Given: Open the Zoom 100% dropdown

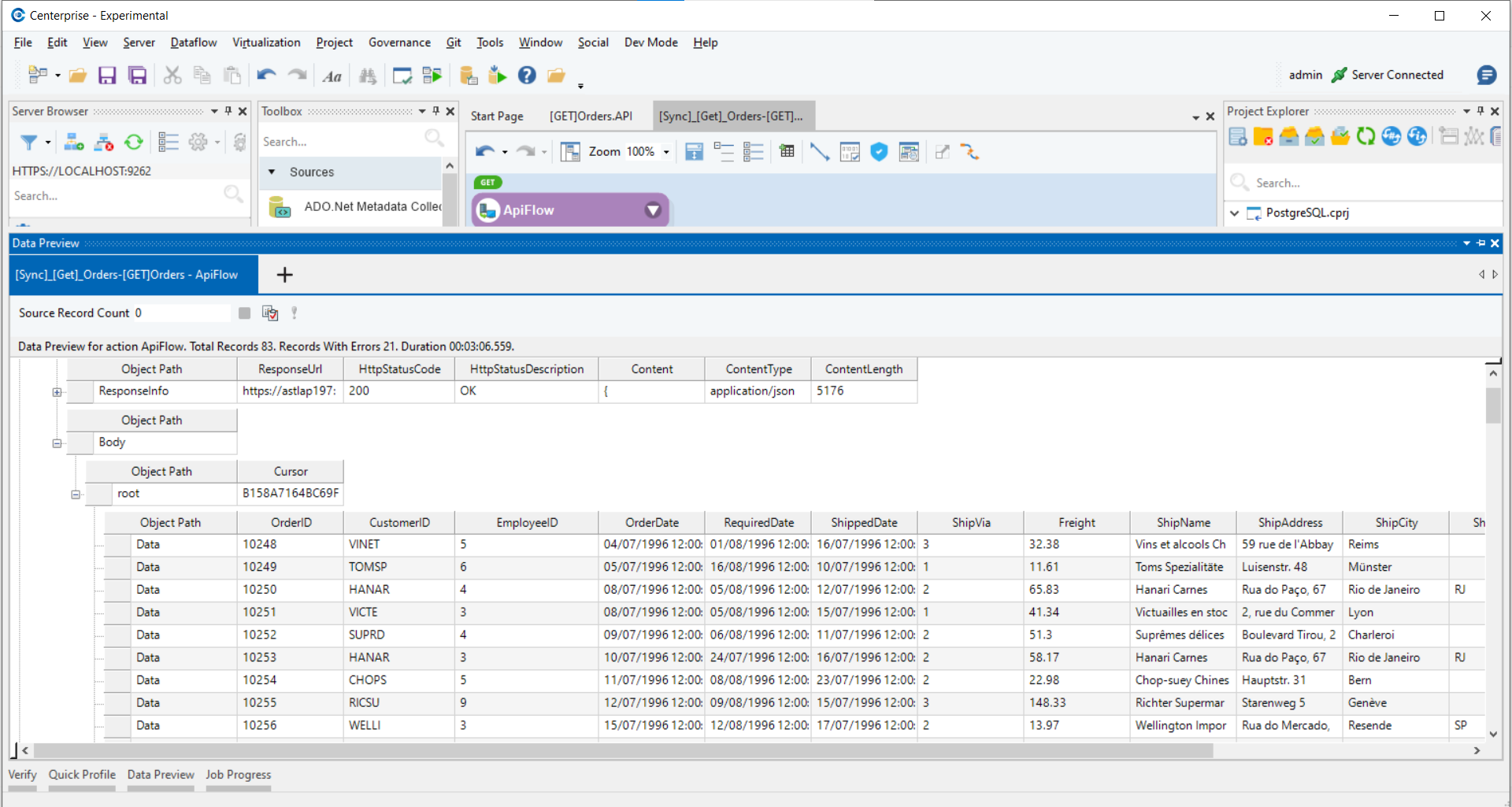Looking at the screenshot, I should [x=666, y=152].
